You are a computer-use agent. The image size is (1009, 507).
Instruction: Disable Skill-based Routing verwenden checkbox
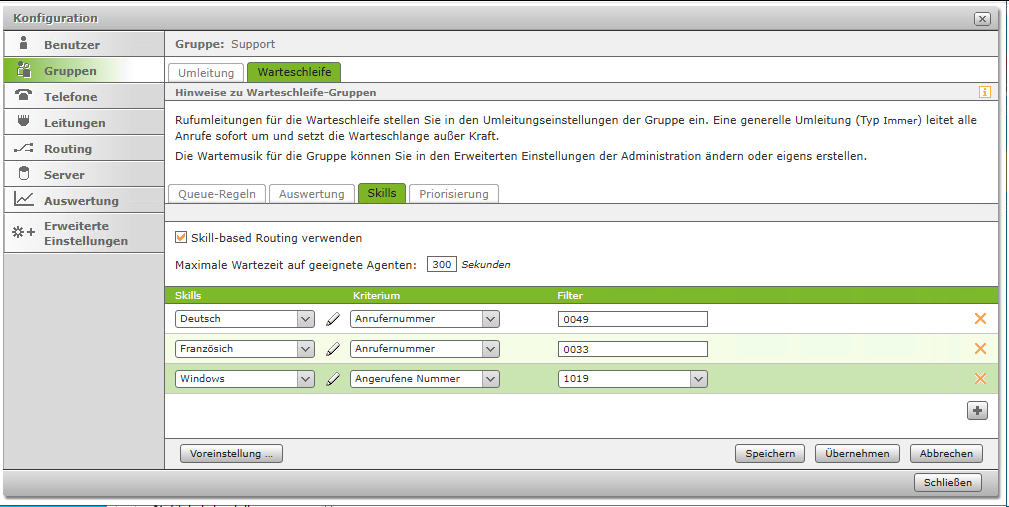(x=181, y=238)
